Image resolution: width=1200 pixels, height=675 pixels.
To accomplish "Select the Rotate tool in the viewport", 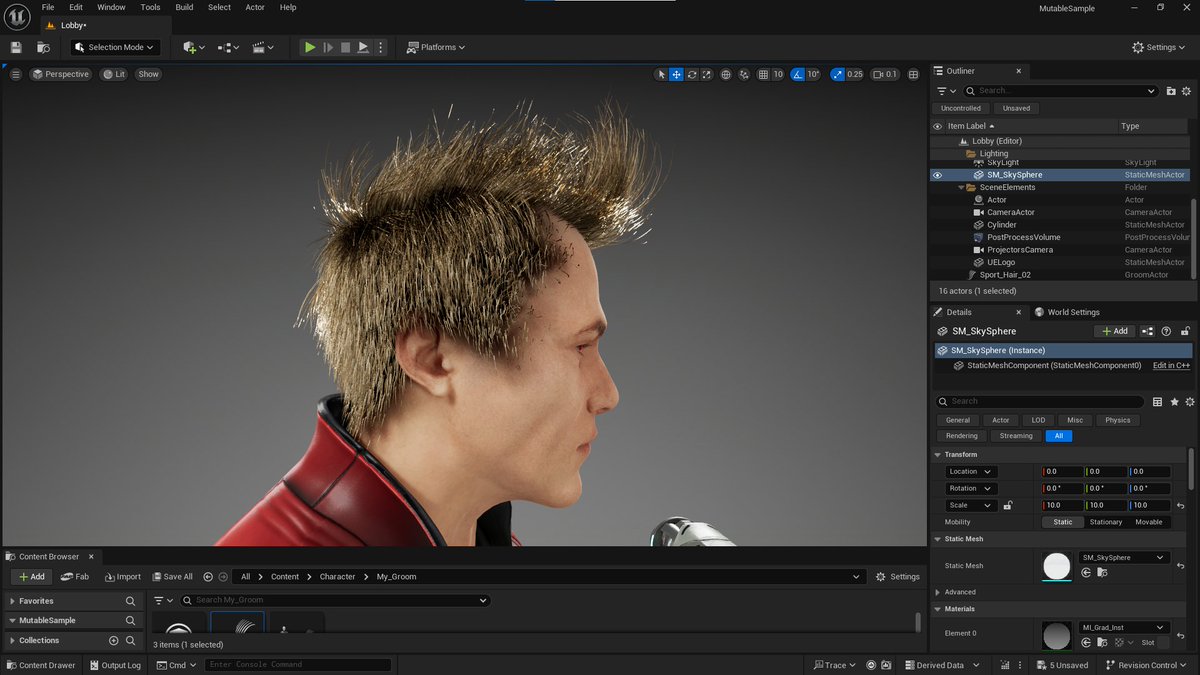I will (691, 74).
